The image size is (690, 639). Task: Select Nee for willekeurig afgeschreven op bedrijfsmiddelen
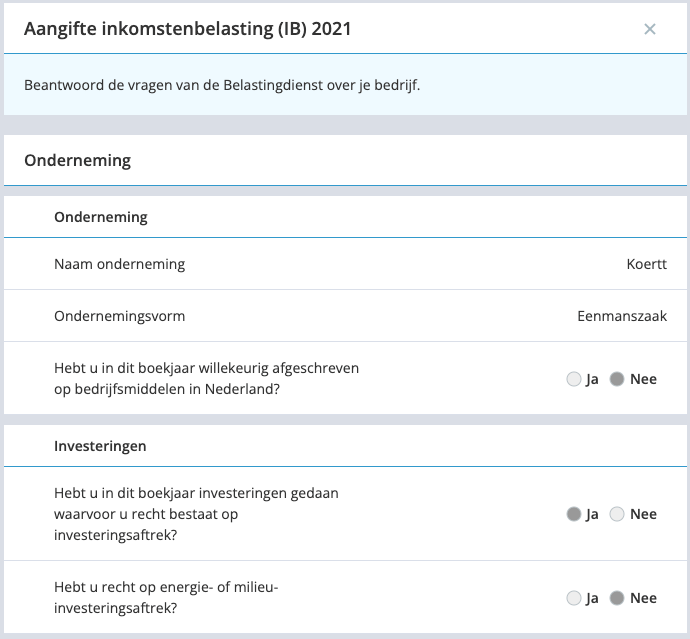coord(617,379)
